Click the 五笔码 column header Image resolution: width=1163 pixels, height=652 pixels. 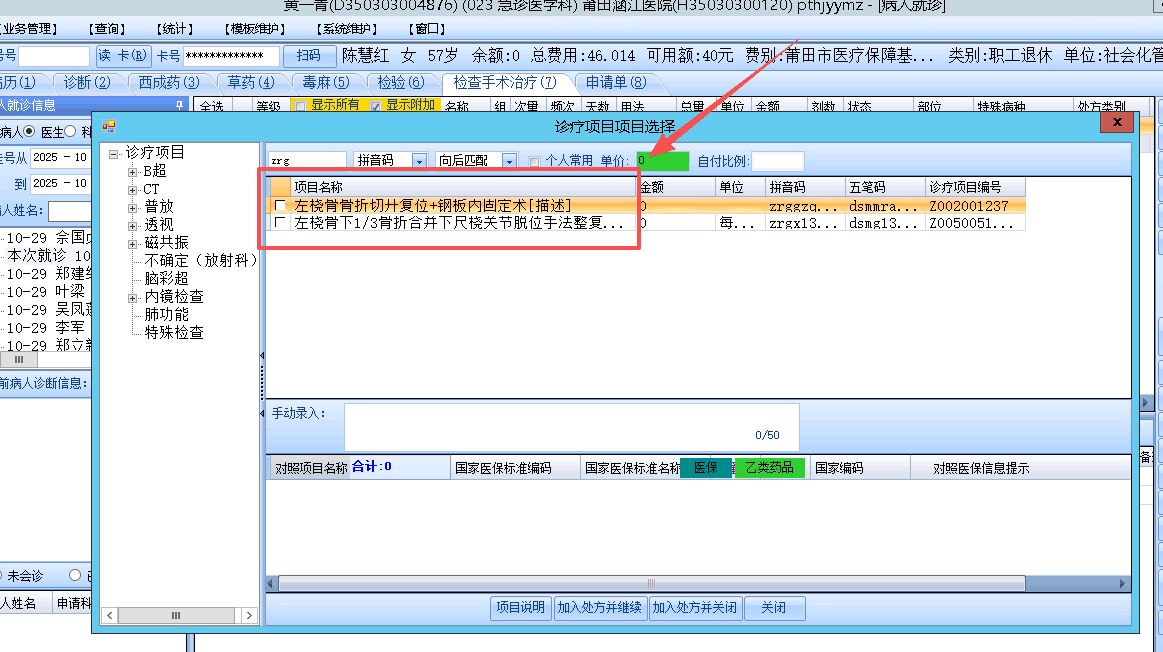click(x=885, y=187)
